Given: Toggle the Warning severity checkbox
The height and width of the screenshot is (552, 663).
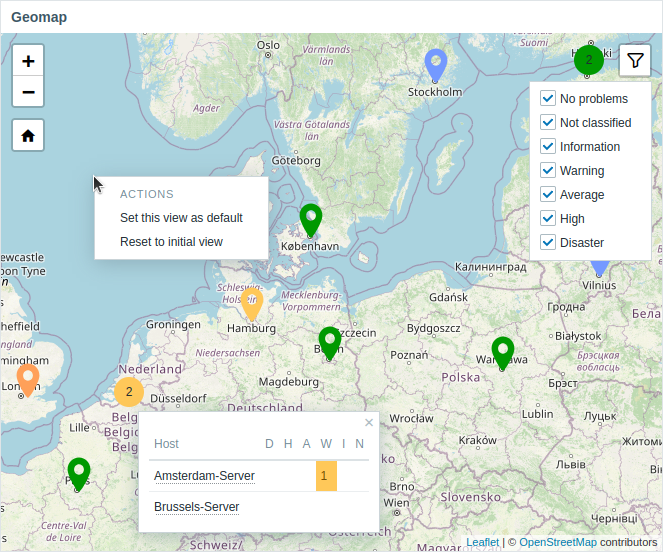Looking at the screenshot, I should click(x=548, y=170).
